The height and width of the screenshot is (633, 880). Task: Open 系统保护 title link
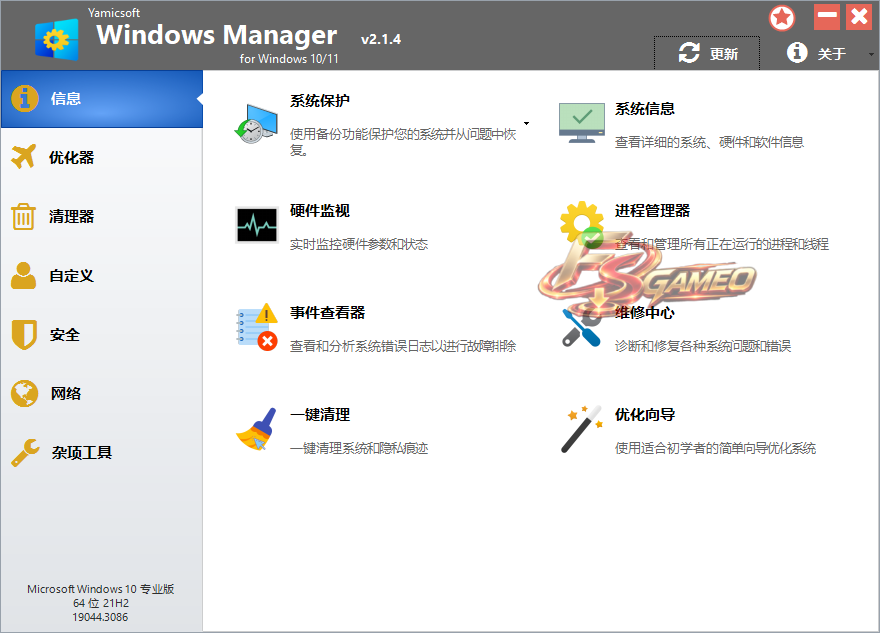click(320, 101)
